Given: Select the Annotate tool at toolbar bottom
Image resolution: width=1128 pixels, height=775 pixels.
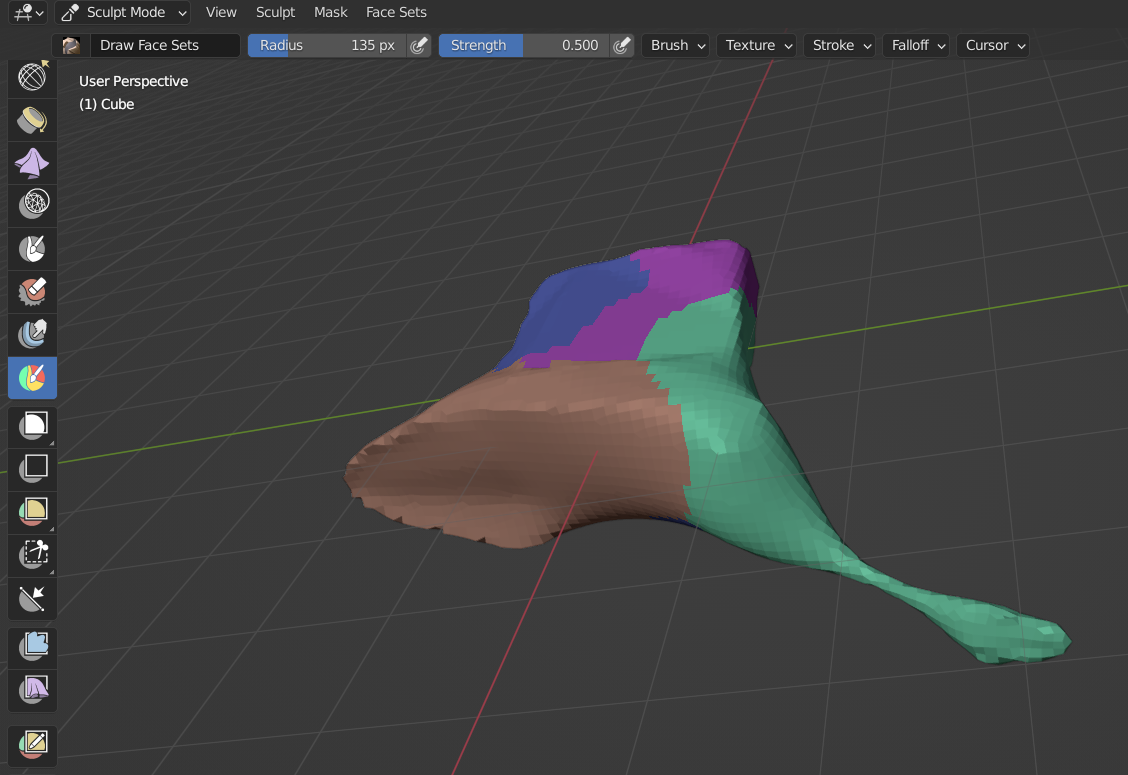Looking at the screenshot, I should (32, 742).
